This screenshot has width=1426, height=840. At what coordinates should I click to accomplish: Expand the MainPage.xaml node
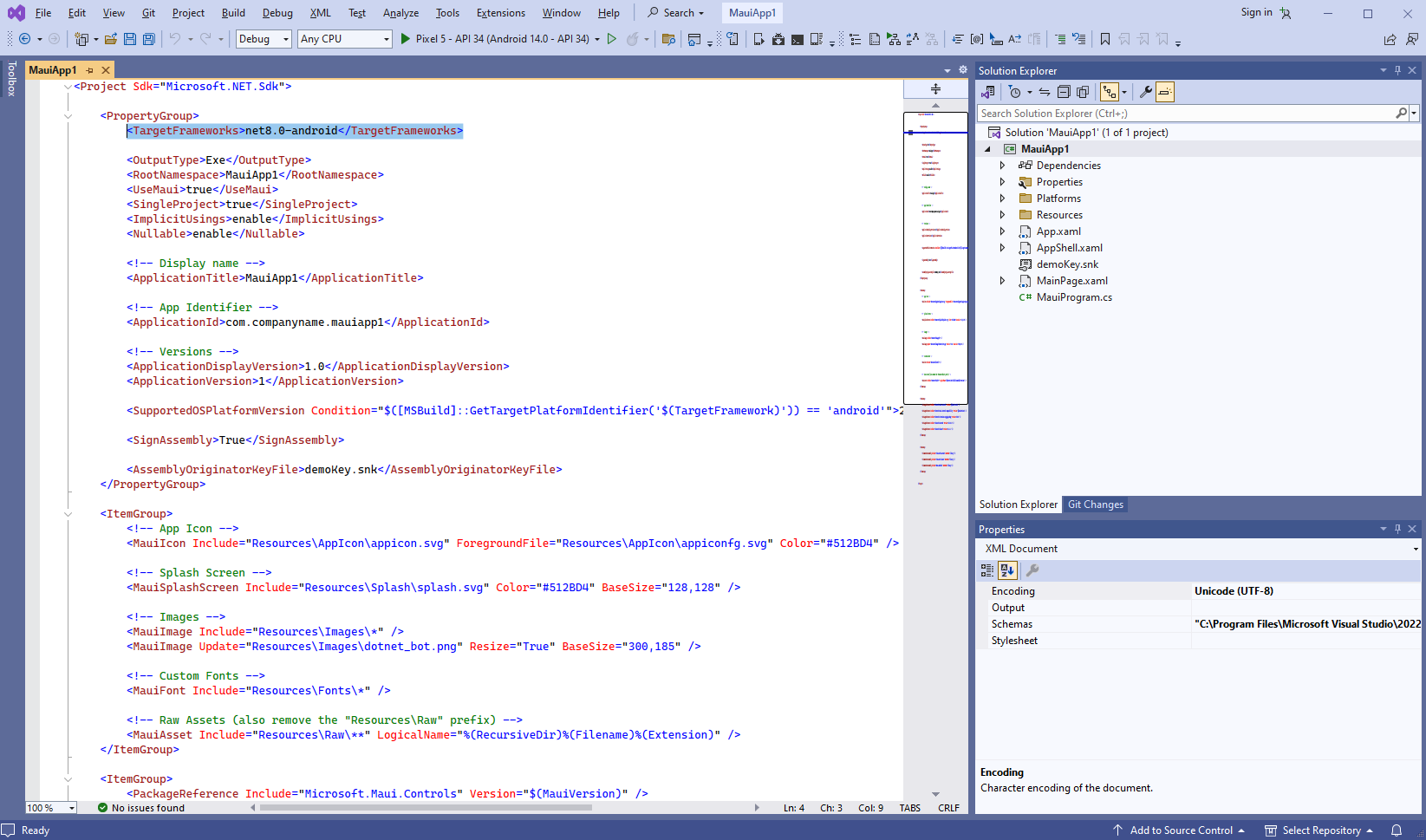pyautogui.click(x=1003, y=281)
